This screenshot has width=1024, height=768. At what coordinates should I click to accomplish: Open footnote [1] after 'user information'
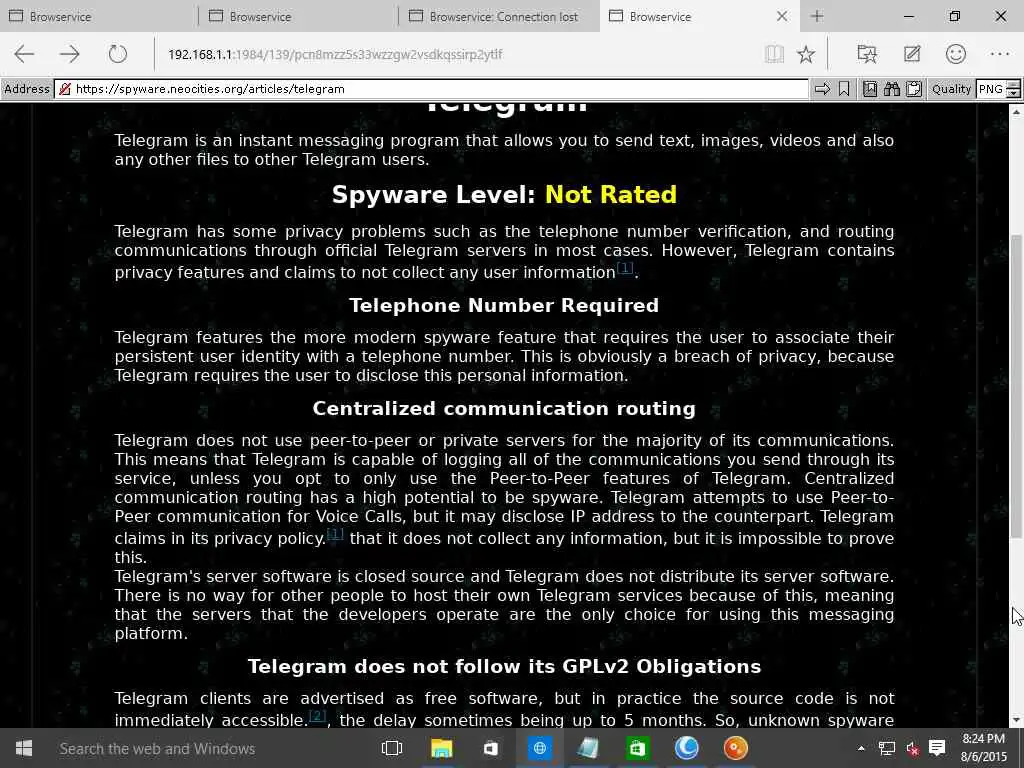pyautogui.click(x=625, y=268)
